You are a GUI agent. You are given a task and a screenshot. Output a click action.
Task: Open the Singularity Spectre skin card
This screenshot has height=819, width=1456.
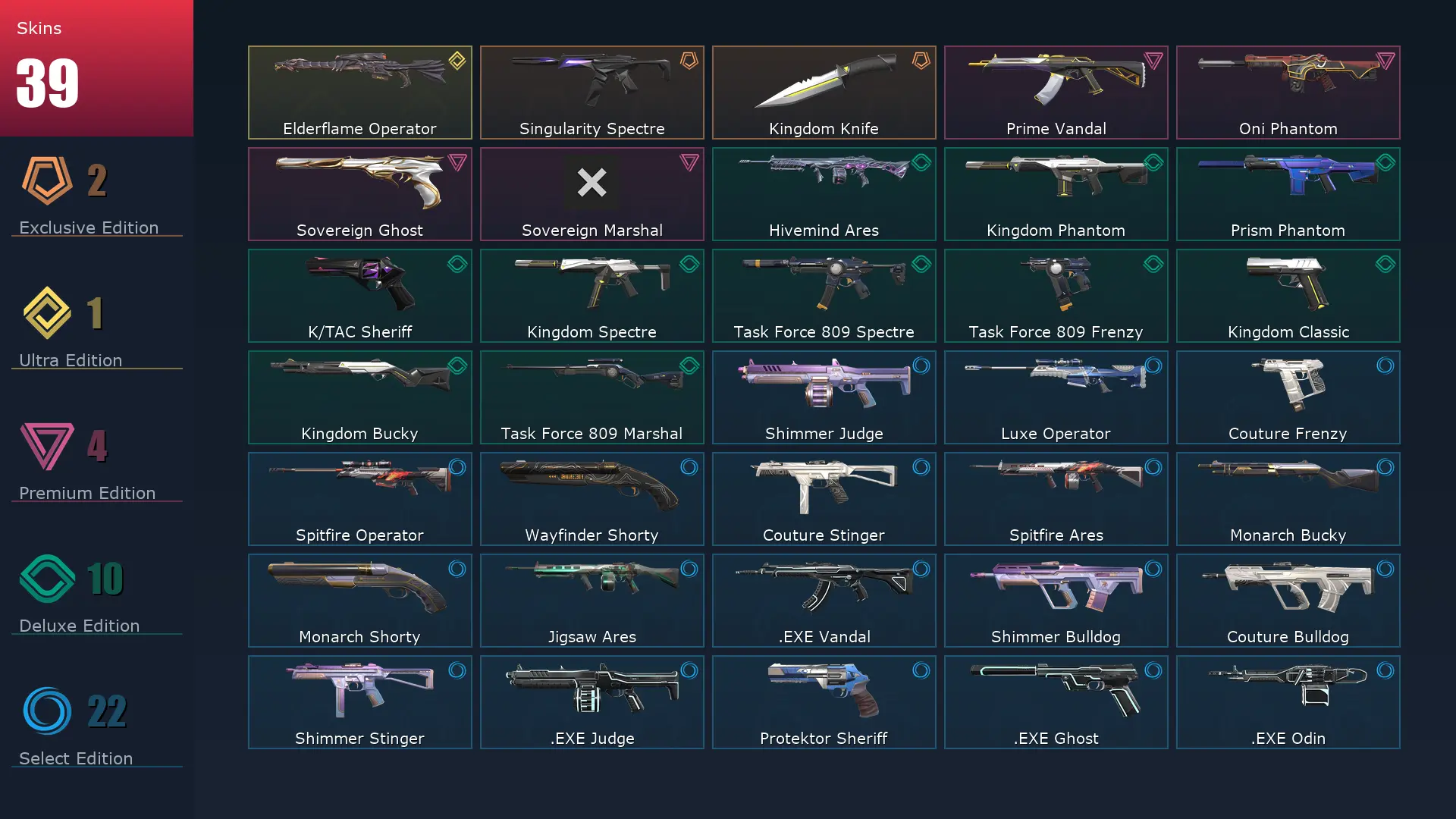click(x=592, y=93)
